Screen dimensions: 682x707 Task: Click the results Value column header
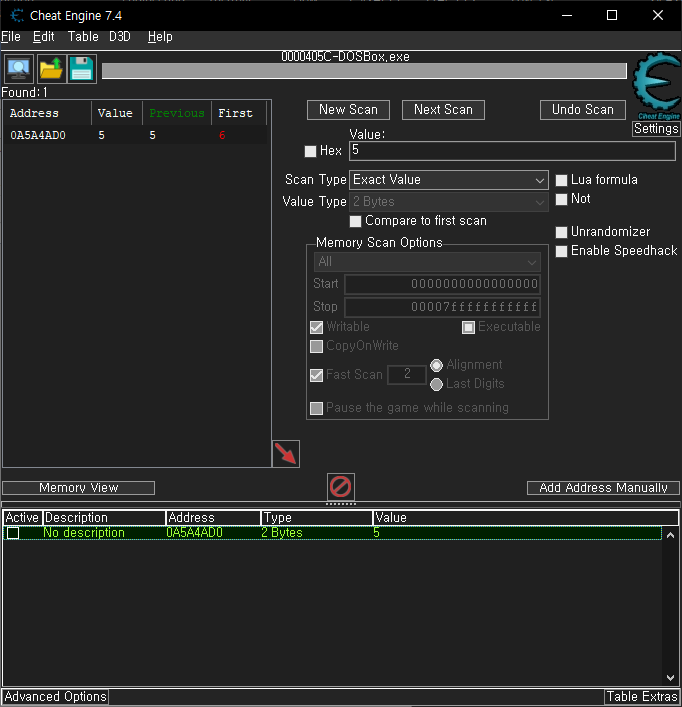[x=117, y=113]
